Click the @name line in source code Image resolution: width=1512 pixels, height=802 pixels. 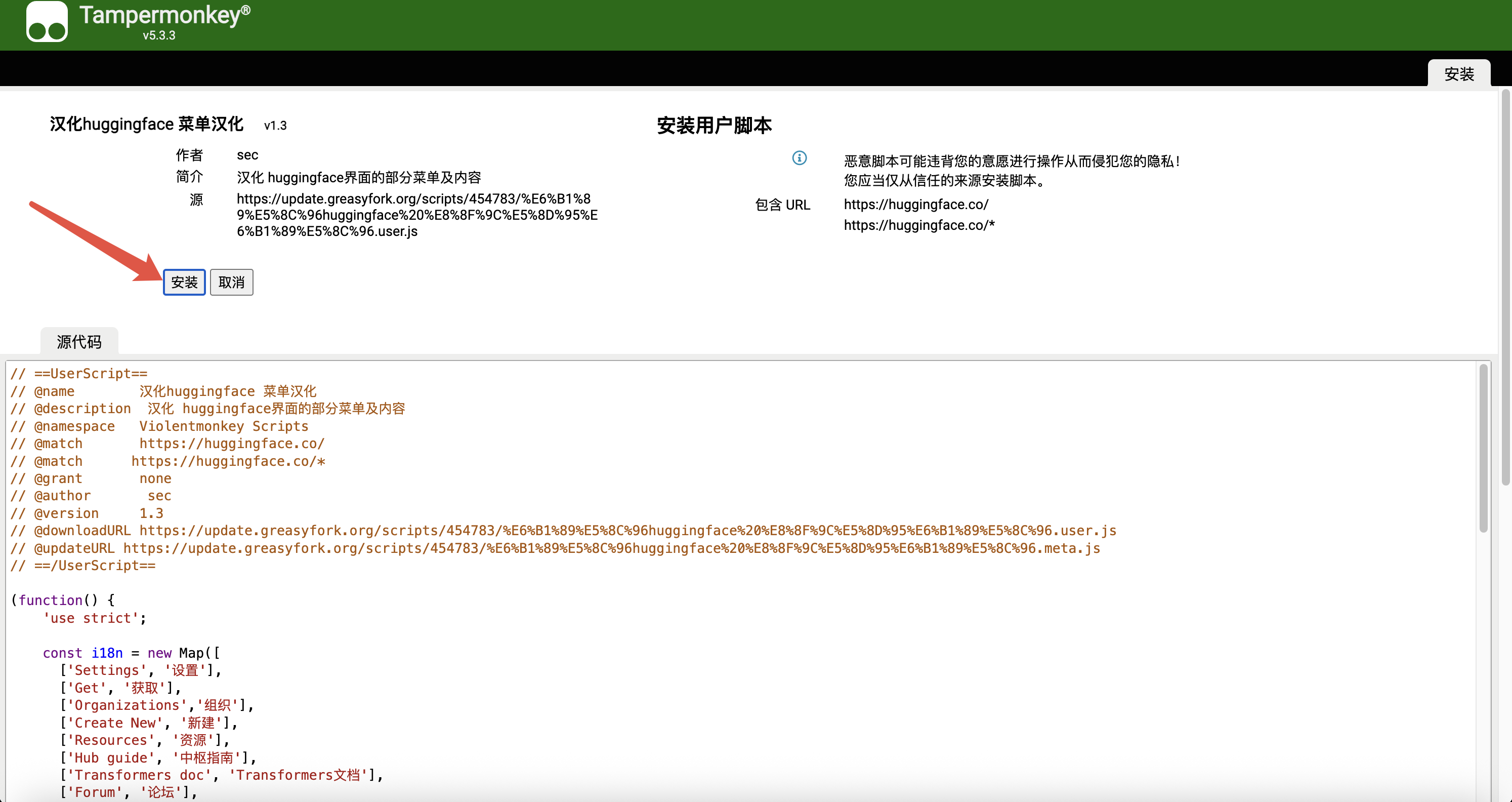click(x=164, y=391)
